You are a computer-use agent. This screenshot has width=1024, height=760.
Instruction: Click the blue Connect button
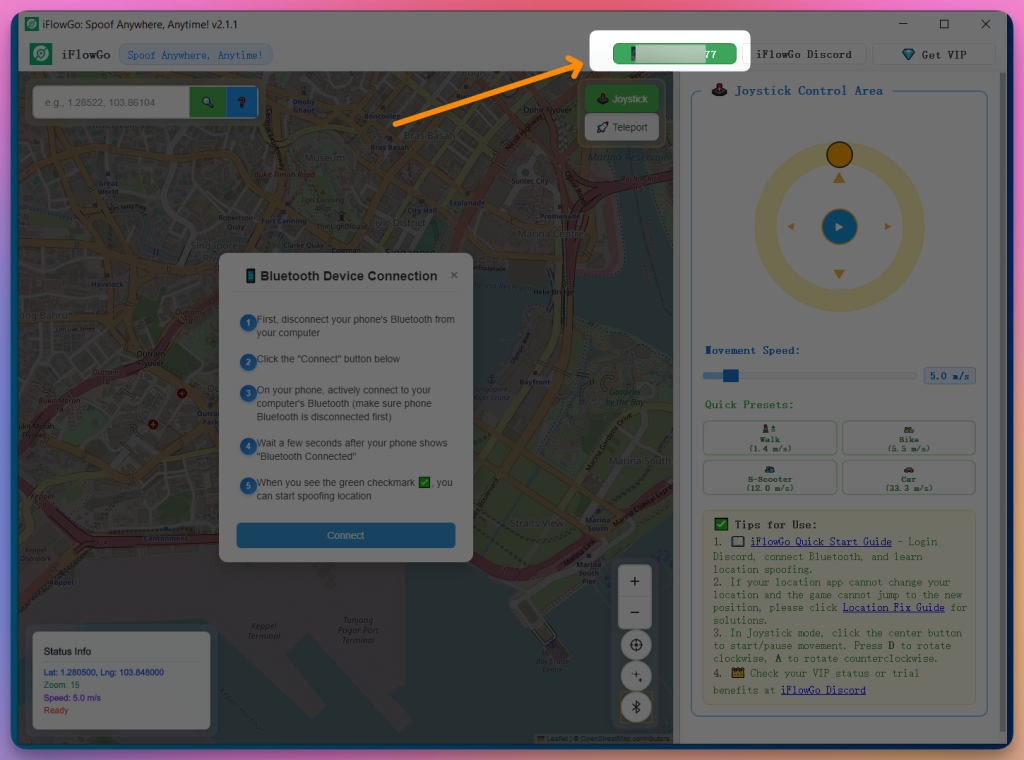pyautogui.click(x=345, y=535)
